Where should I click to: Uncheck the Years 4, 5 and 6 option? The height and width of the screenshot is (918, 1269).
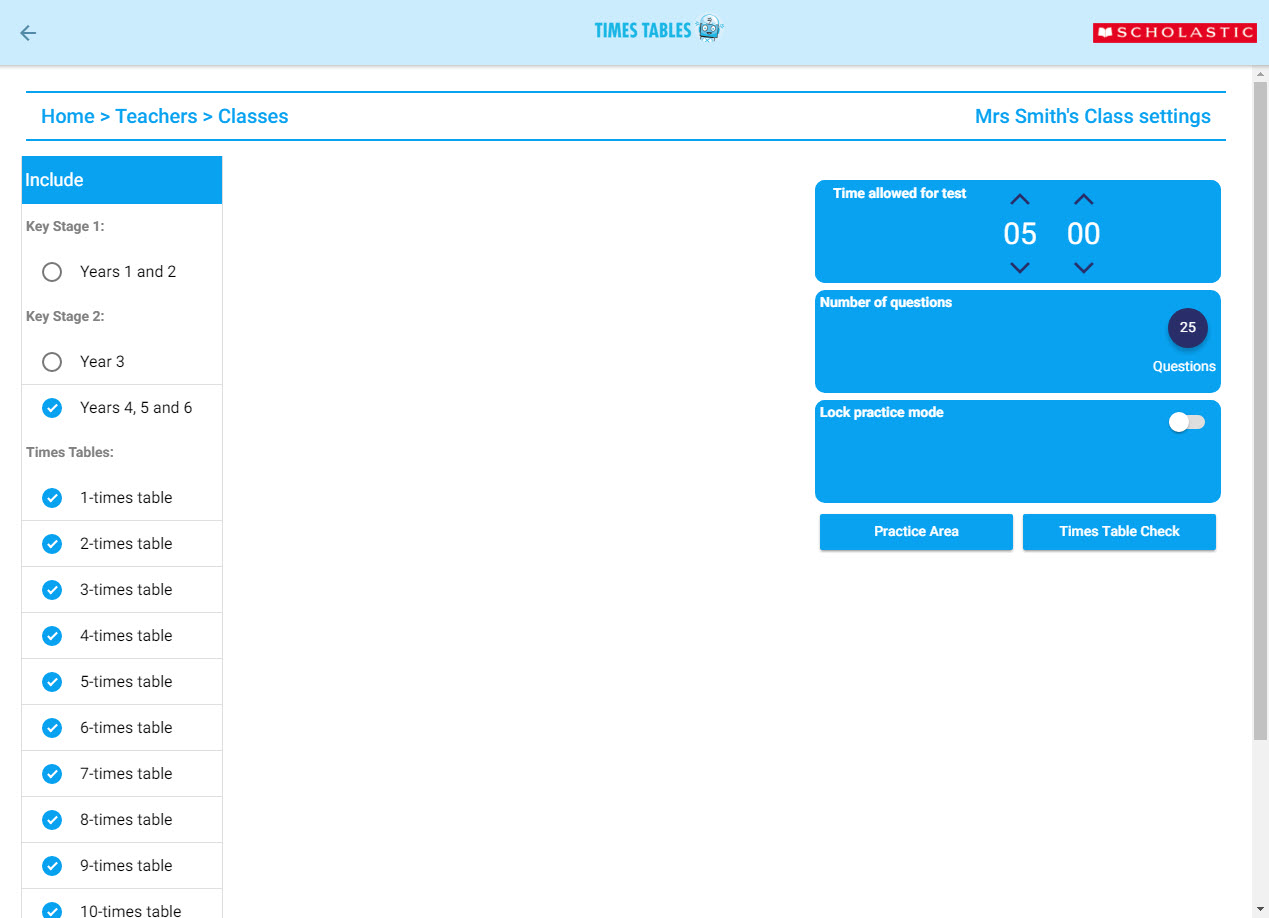tap(52, 408)
